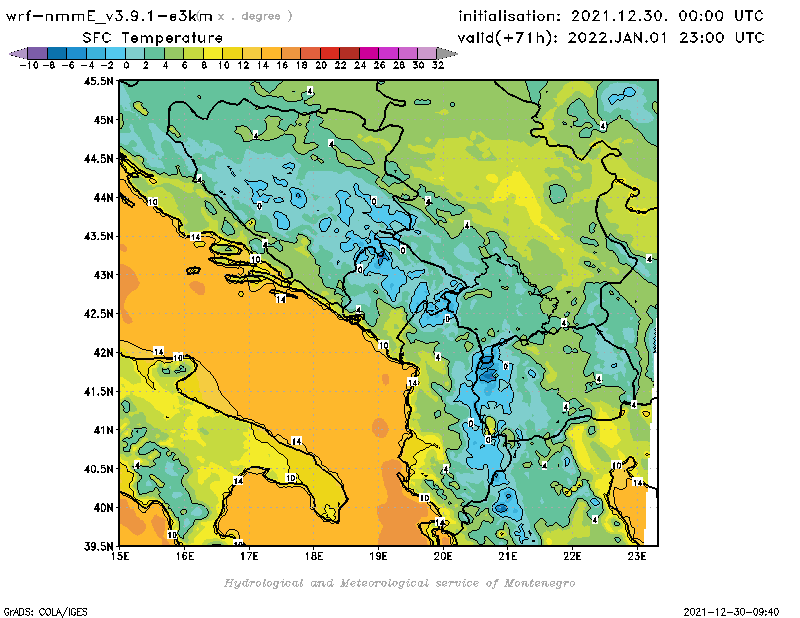The width and height of the screenshot is (800, 618).
Task: Click the 16E longitude label
Action: [185, 556]
